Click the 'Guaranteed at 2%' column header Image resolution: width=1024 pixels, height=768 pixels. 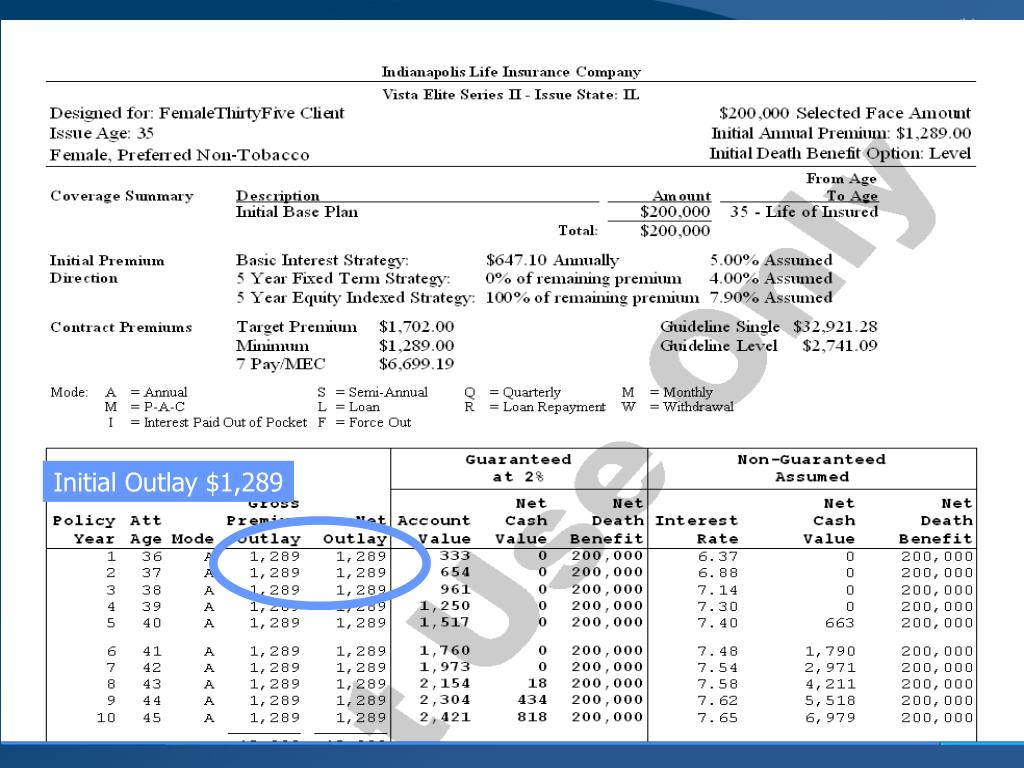(519, 468)
